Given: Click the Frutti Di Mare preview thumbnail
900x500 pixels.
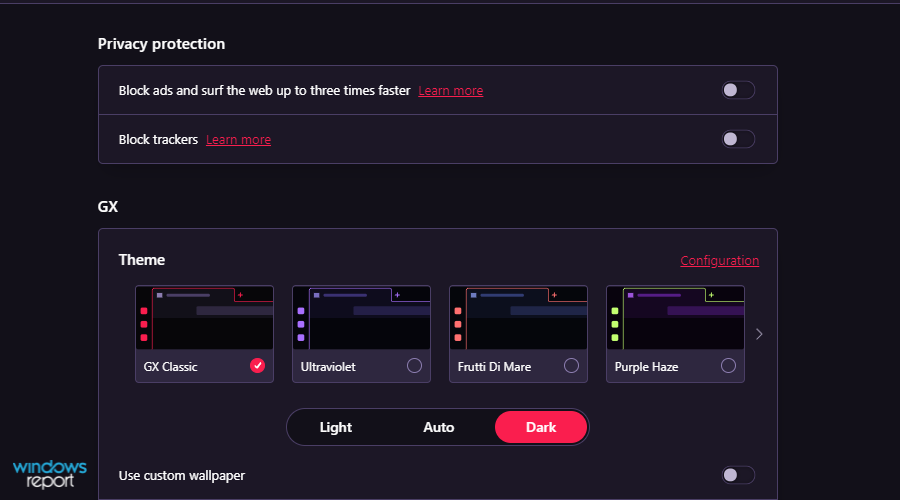Looking at the screenshot, I should [x=518, y=317].
